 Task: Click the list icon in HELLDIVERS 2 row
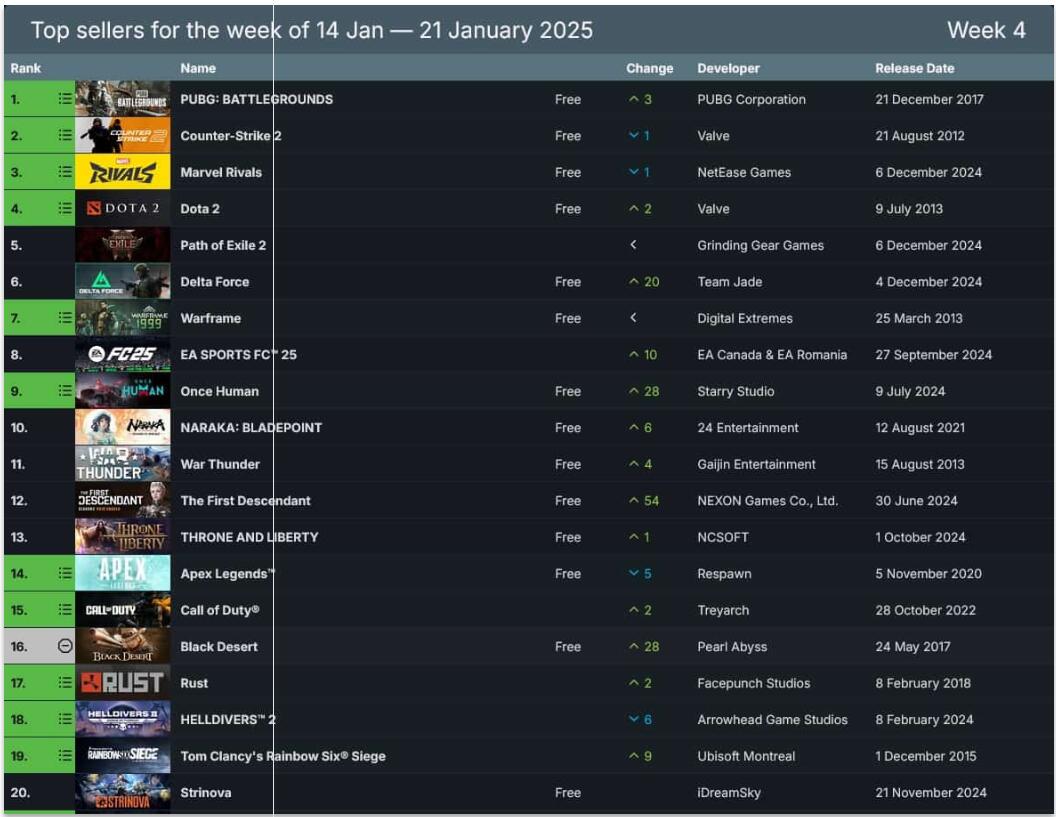click(x=65, y=719)
